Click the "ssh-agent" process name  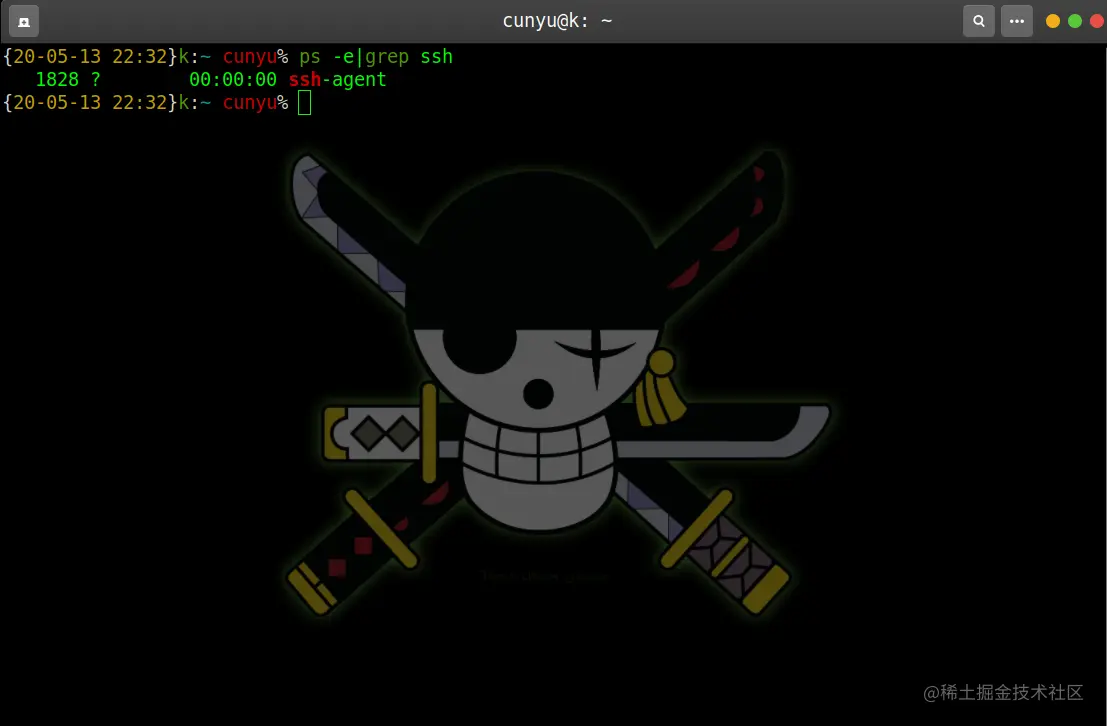[337, 80]
